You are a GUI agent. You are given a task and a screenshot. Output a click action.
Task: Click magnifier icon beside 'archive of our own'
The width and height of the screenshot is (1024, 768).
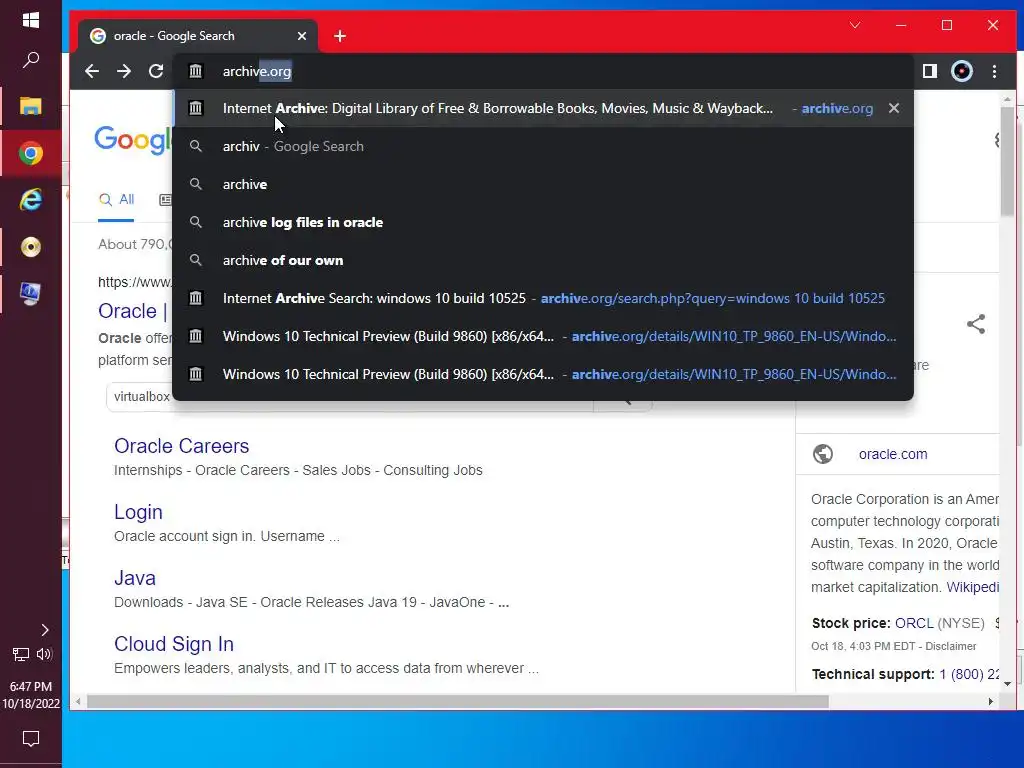[x=195, y=260]
